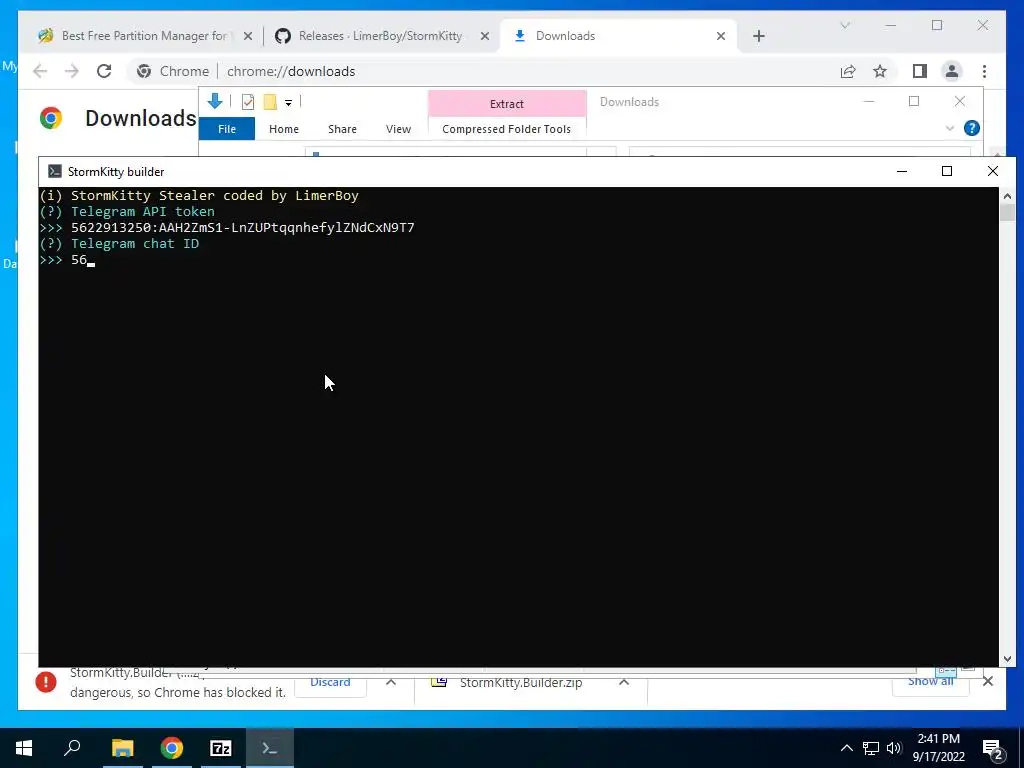
Task: Click the terminal scrollbar down arrow
Action: [x=1007, y=659]
